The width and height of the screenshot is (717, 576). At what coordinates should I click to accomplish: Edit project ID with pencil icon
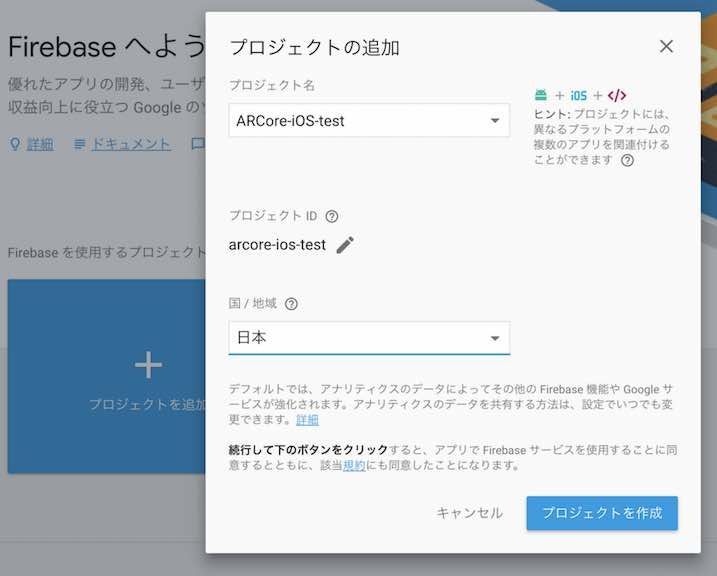[x=345, y=245]
